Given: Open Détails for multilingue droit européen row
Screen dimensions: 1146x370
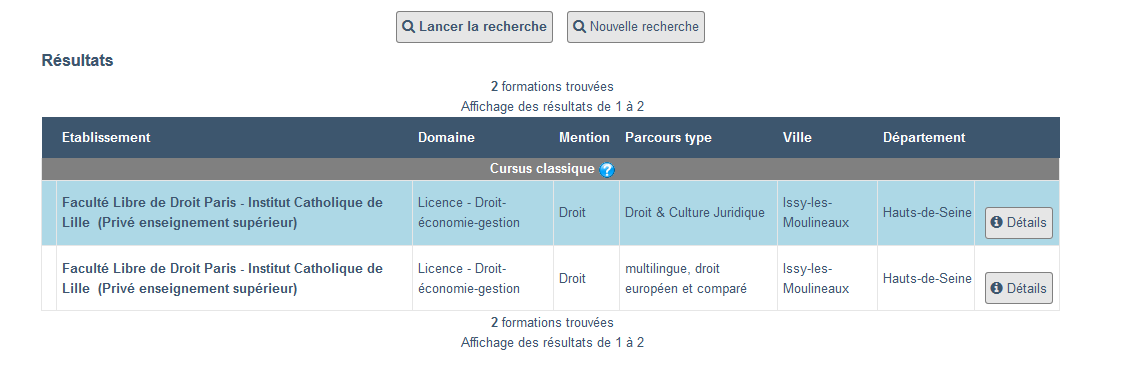Looking at the screenshot, I should [1019, 288].
